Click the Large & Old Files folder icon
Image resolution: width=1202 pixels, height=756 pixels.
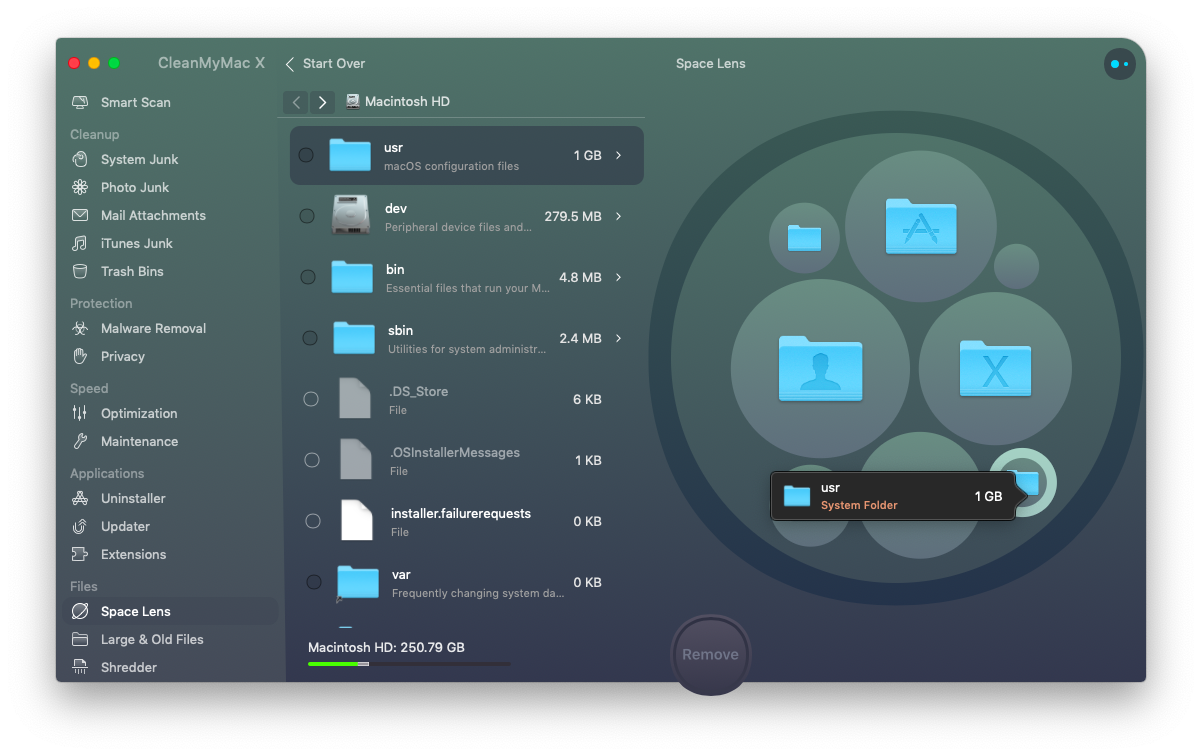pyautogui.click(x=80, y=639)
